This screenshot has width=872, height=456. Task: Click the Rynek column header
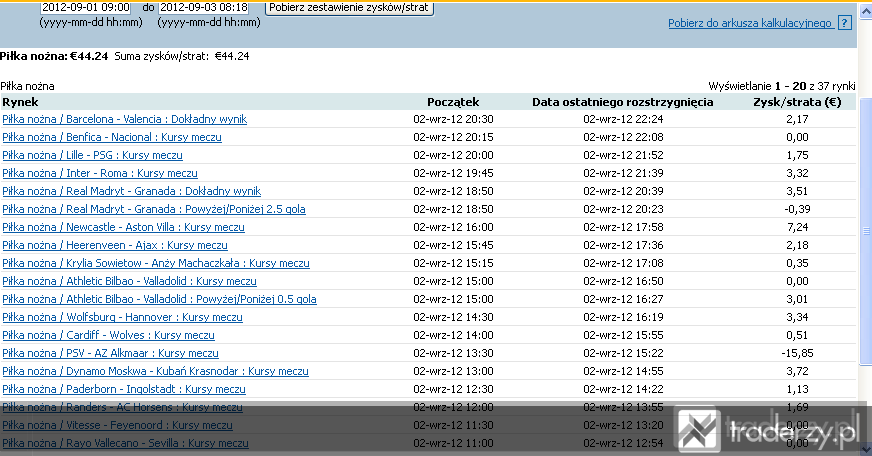(x=21, y=102)
